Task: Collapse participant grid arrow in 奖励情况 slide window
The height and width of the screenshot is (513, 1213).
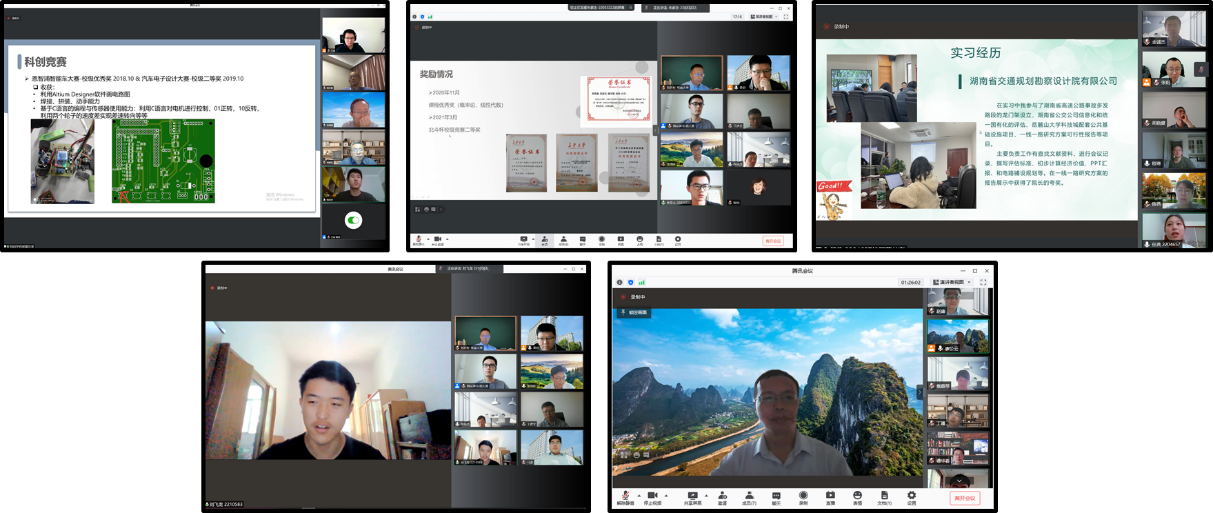Action: coord(657,130)
